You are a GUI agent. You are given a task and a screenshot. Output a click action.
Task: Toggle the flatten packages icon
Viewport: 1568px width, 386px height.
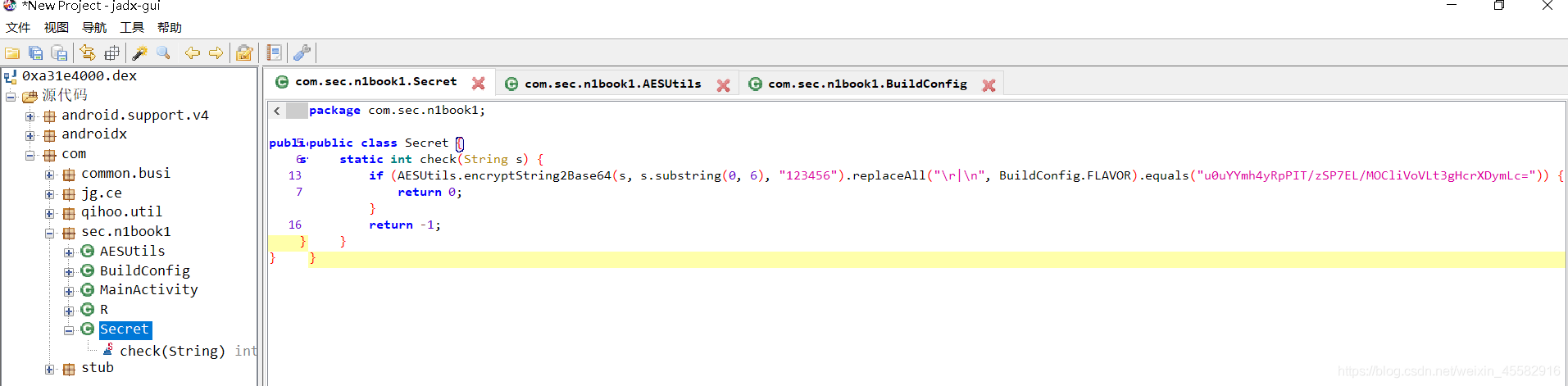[111, 53]
